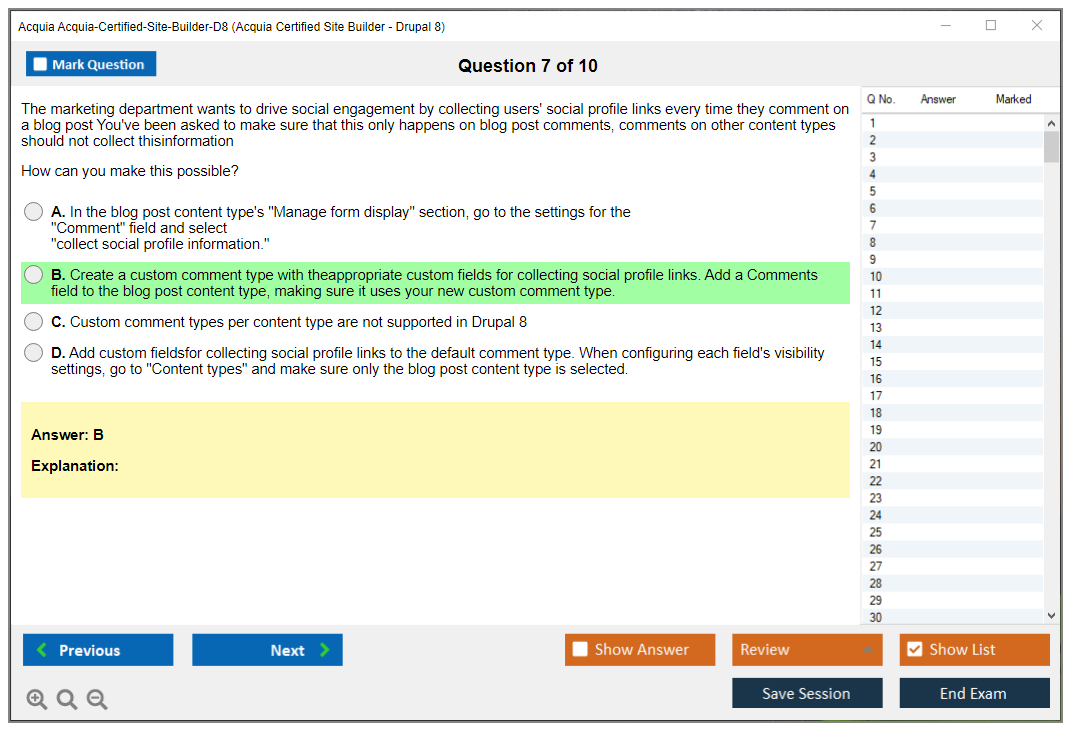The width and height of the screenshot is (1075, 735).
Task: Maximize the exam window
Action: pos(991,26)
